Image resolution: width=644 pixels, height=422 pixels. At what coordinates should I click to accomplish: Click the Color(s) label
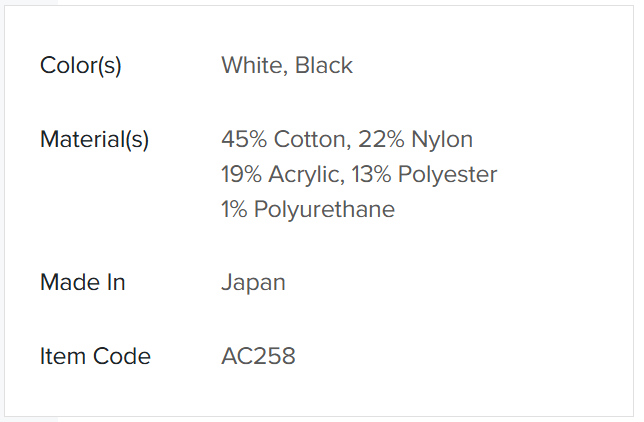pyautogui.click(x=80, y=66)
